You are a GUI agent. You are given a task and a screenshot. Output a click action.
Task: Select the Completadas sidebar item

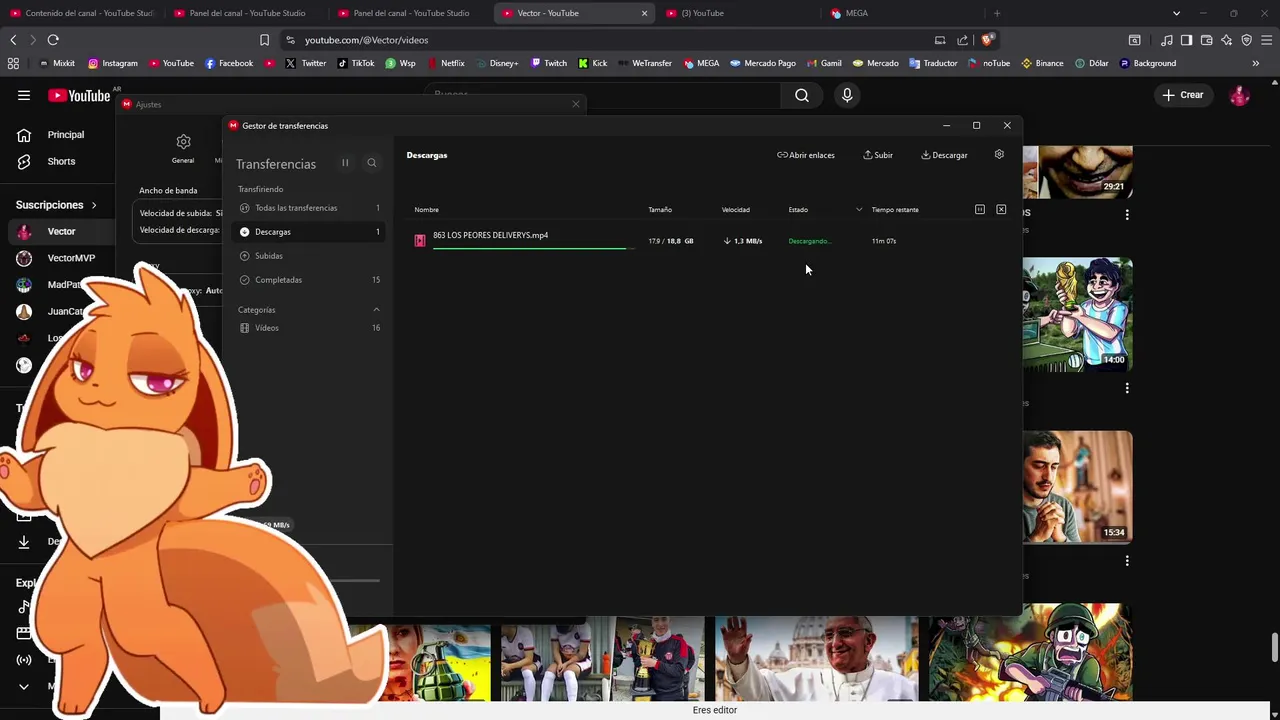[309, 280]
